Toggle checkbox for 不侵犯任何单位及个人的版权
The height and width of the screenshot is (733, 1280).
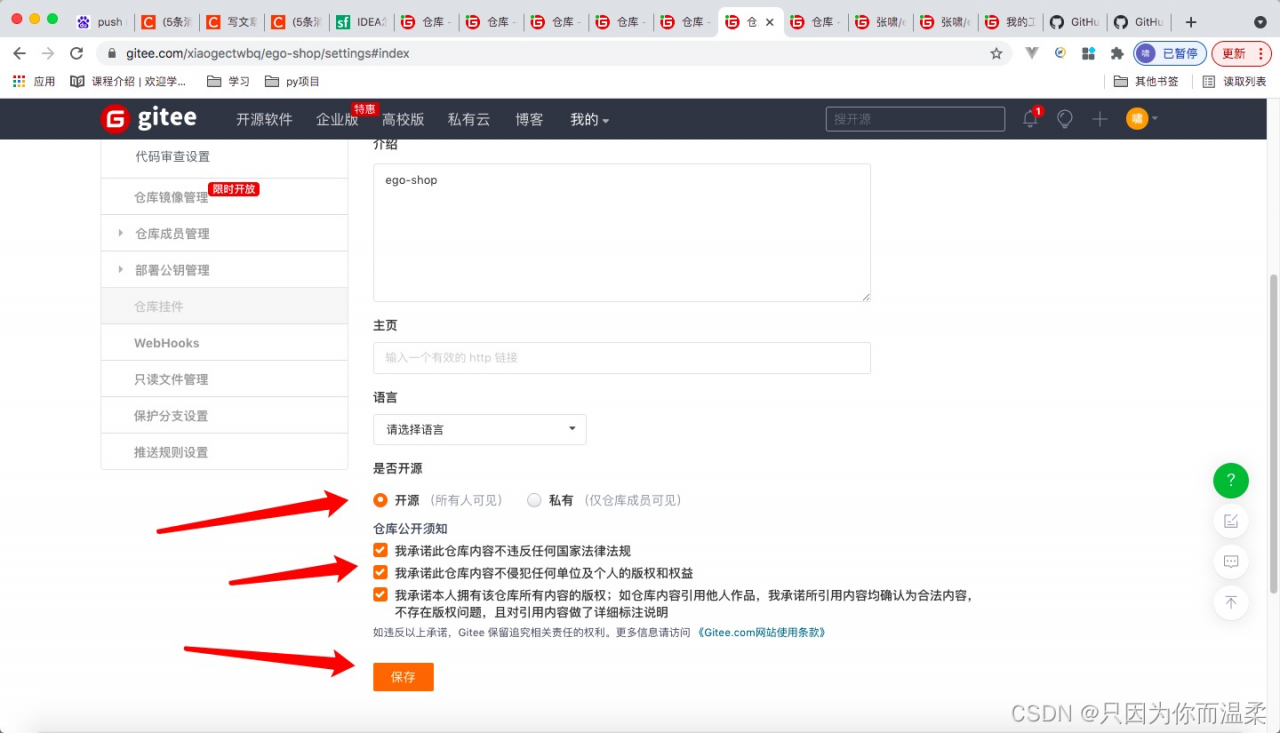[380, 573]
